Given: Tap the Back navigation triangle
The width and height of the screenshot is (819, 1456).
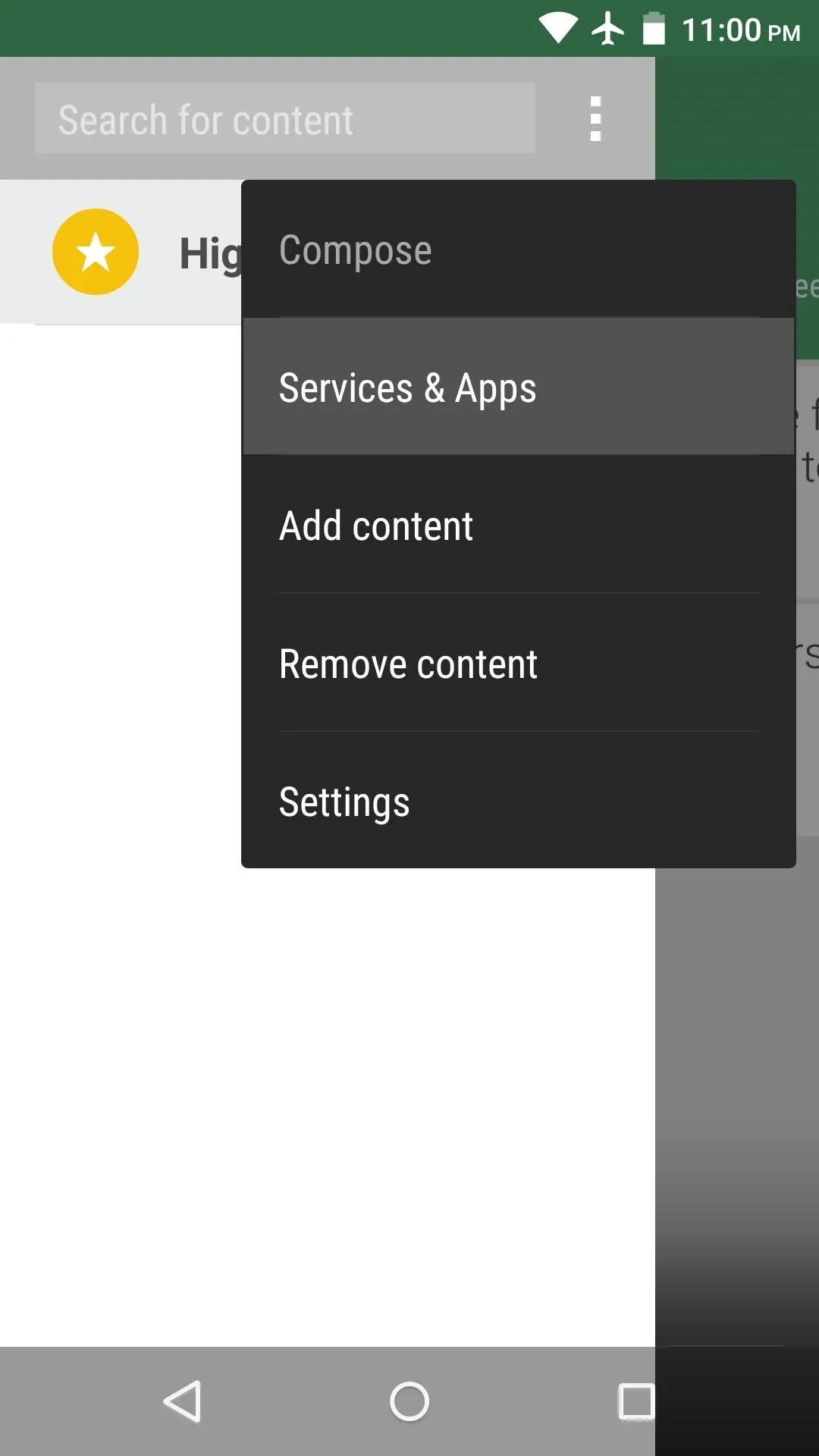Looking at the screenshot, I should (183, 1401).
